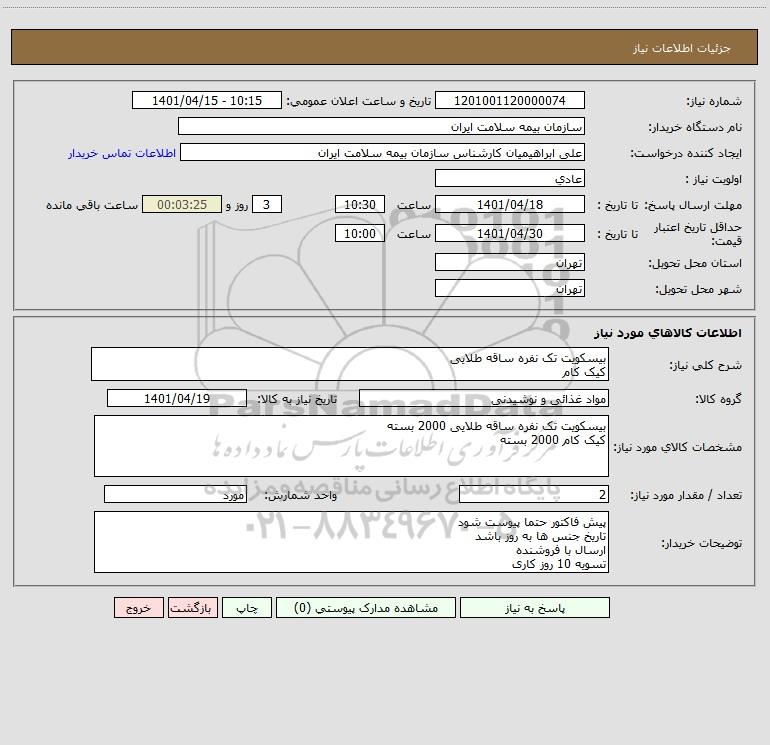Click the announcement date field 1401/04/15 - 10:15
This screenshot has width=770, height=745.
click(207, 100)
